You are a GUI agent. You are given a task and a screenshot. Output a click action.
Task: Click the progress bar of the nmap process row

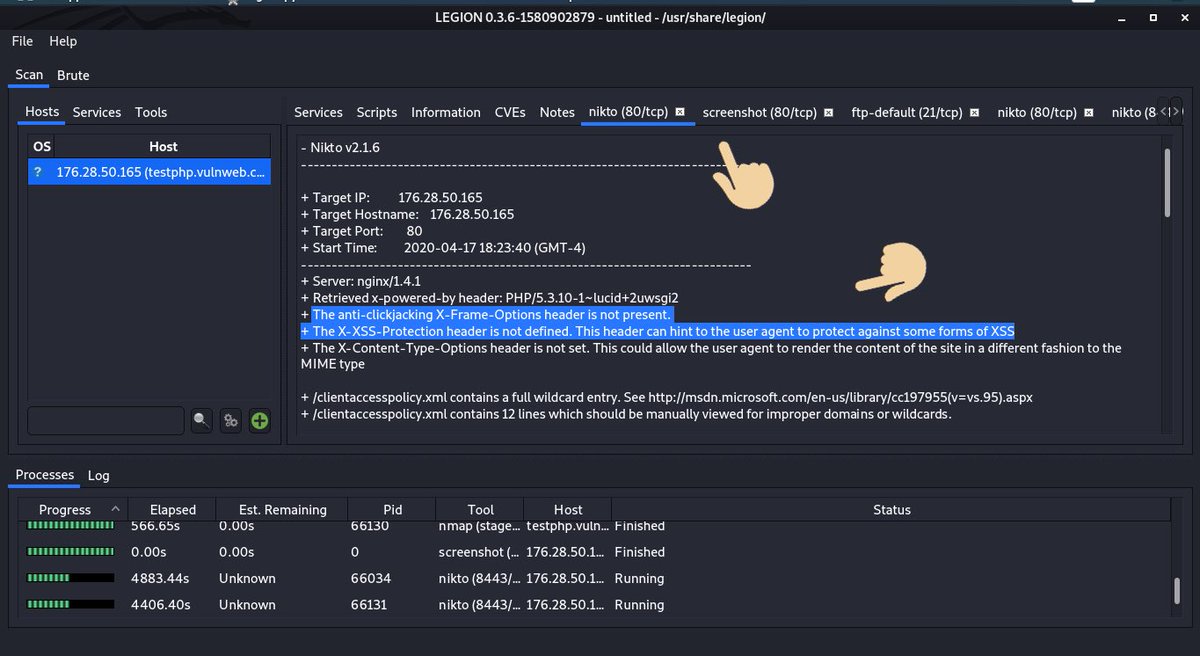(x=70, y=525)
